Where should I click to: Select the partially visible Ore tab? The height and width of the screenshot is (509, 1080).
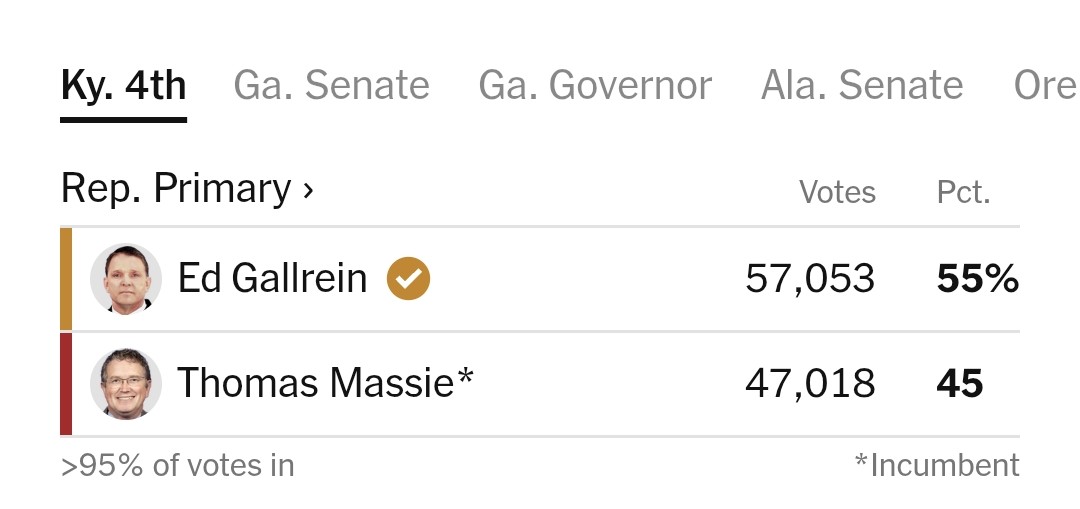click(x=1046, y=85)
